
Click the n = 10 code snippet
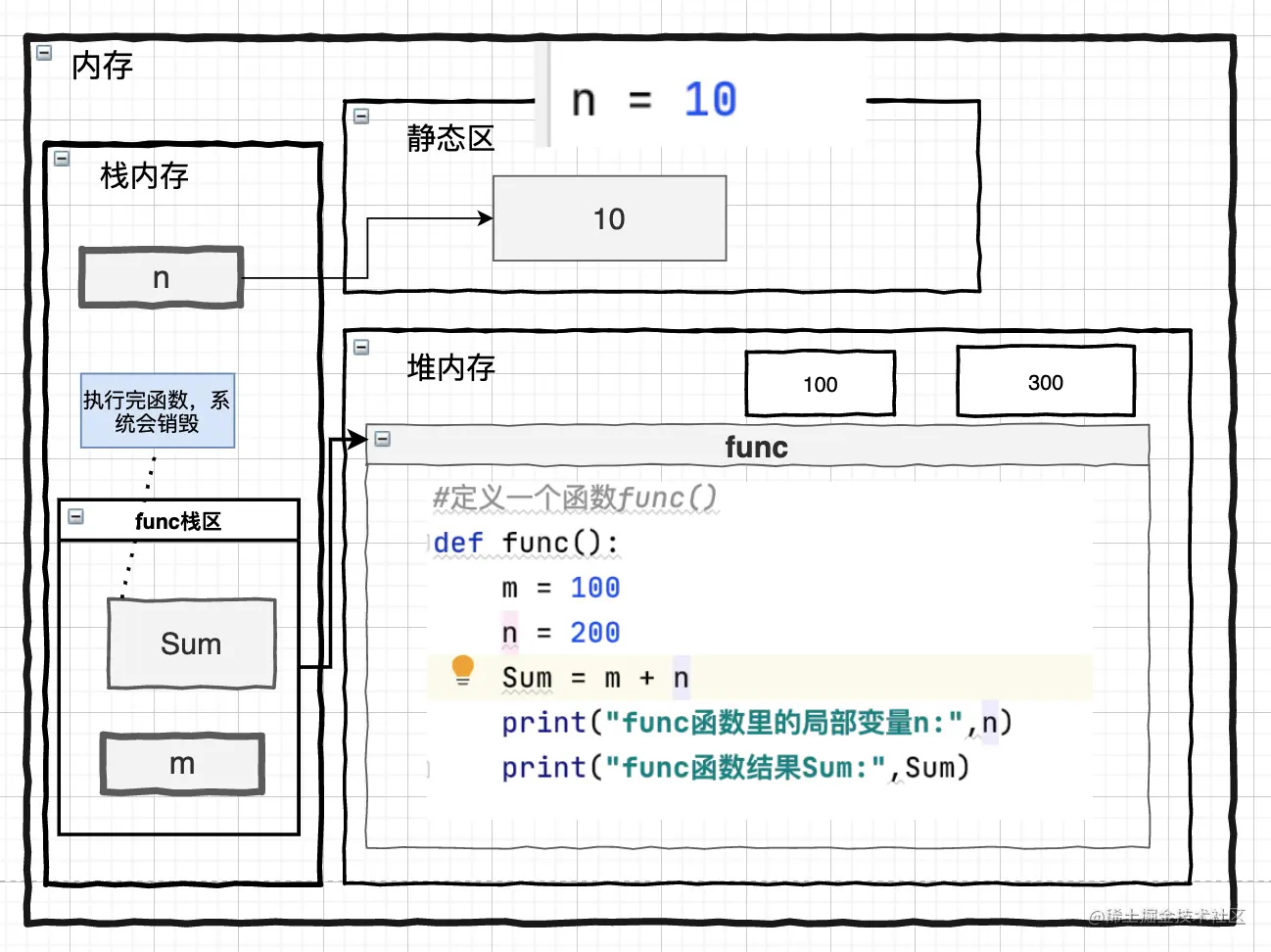(x=654, y=100)
